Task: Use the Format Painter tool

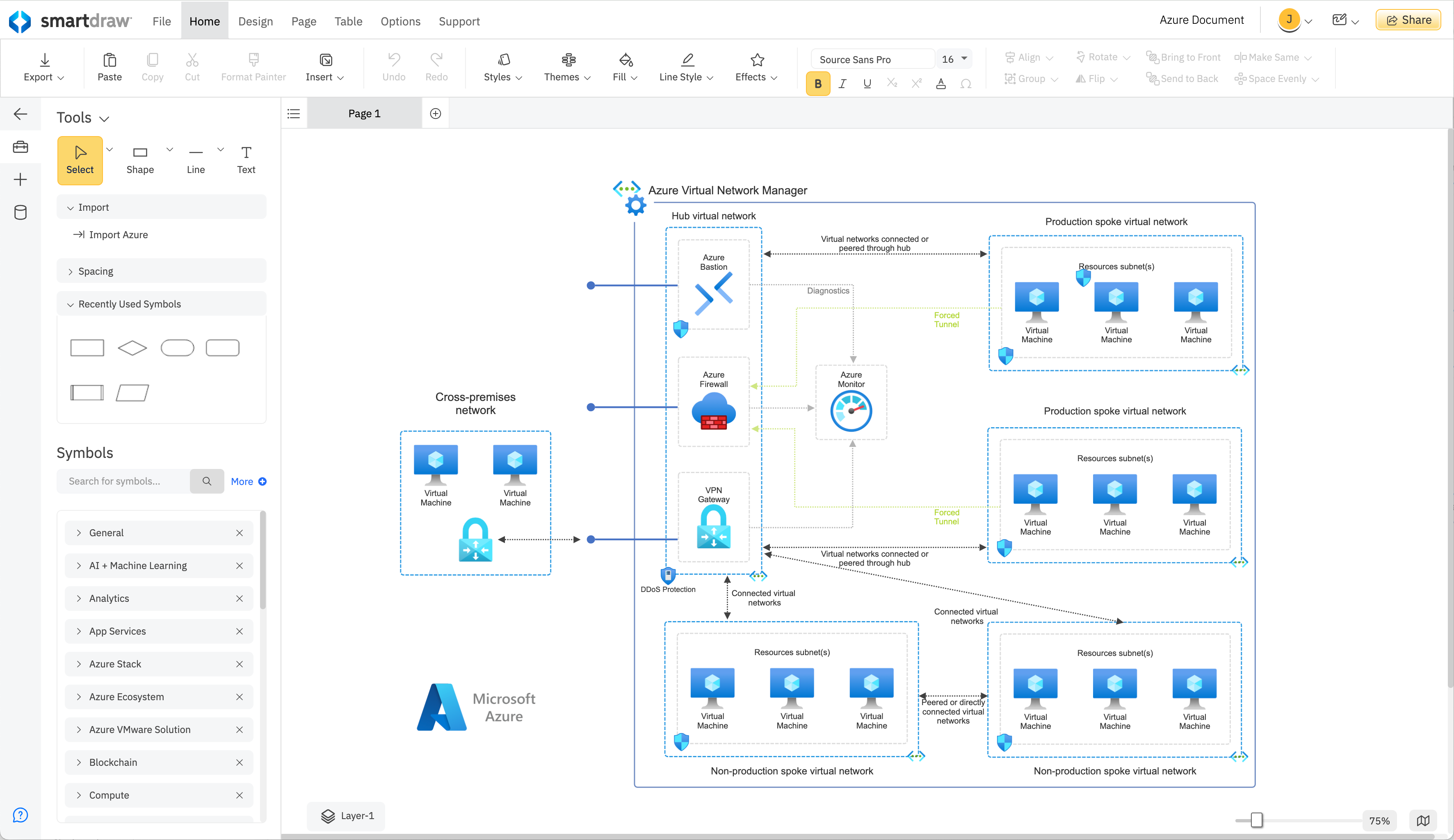Action: [253, 67]
